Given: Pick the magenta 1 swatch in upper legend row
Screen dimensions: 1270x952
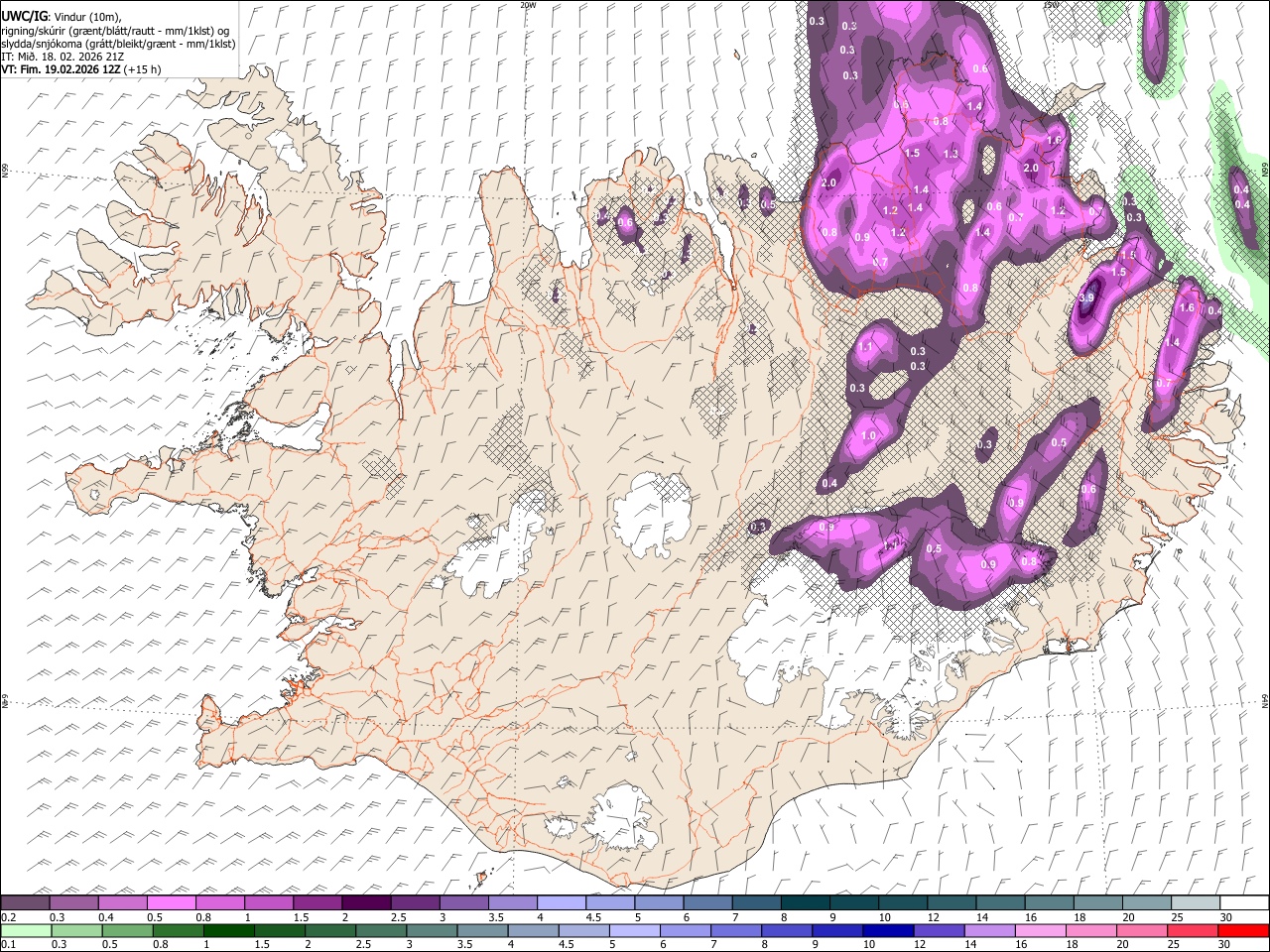Looking at the screenshot, I should [269, 903].
